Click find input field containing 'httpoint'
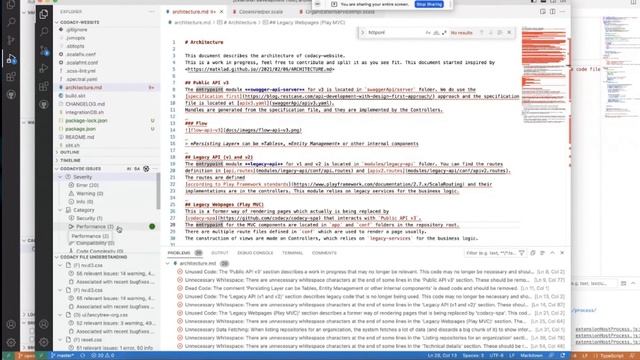 point(395,32)
